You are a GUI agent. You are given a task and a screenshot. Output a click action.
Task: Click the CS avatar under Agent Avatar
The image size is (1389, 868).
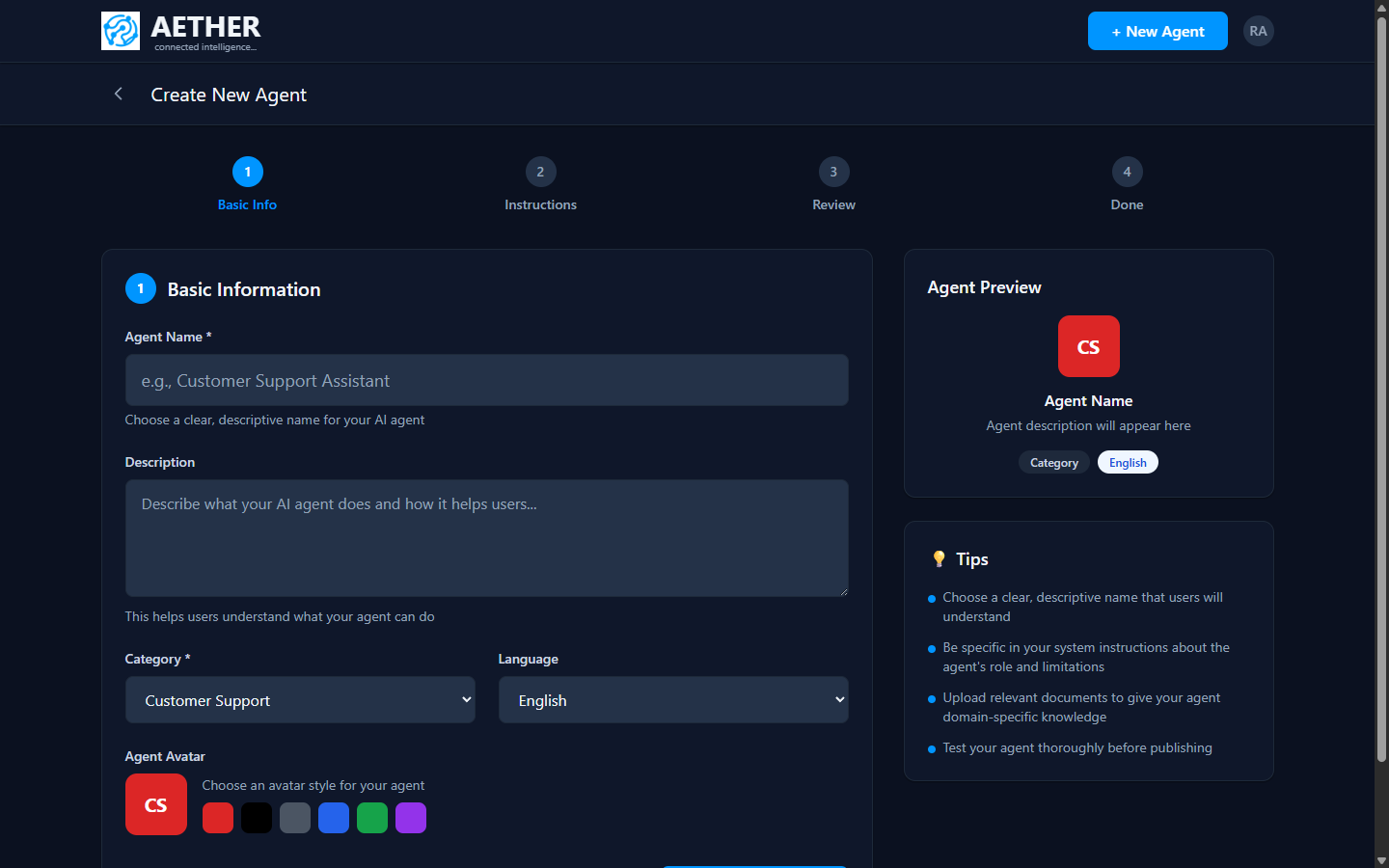click(x=156, y=804)
